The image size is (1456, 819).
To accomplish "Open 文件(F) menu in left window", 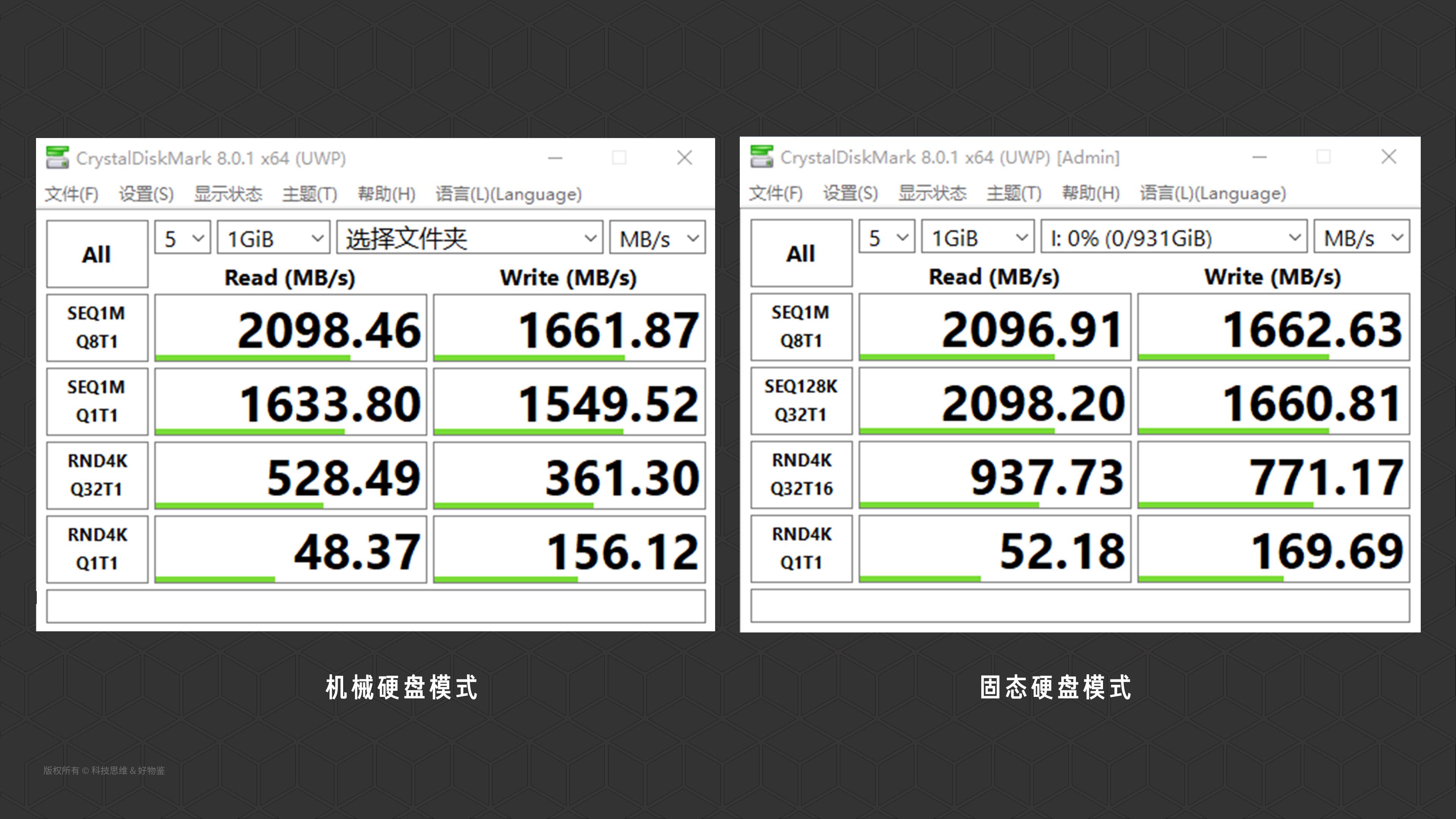I will 72,195.
